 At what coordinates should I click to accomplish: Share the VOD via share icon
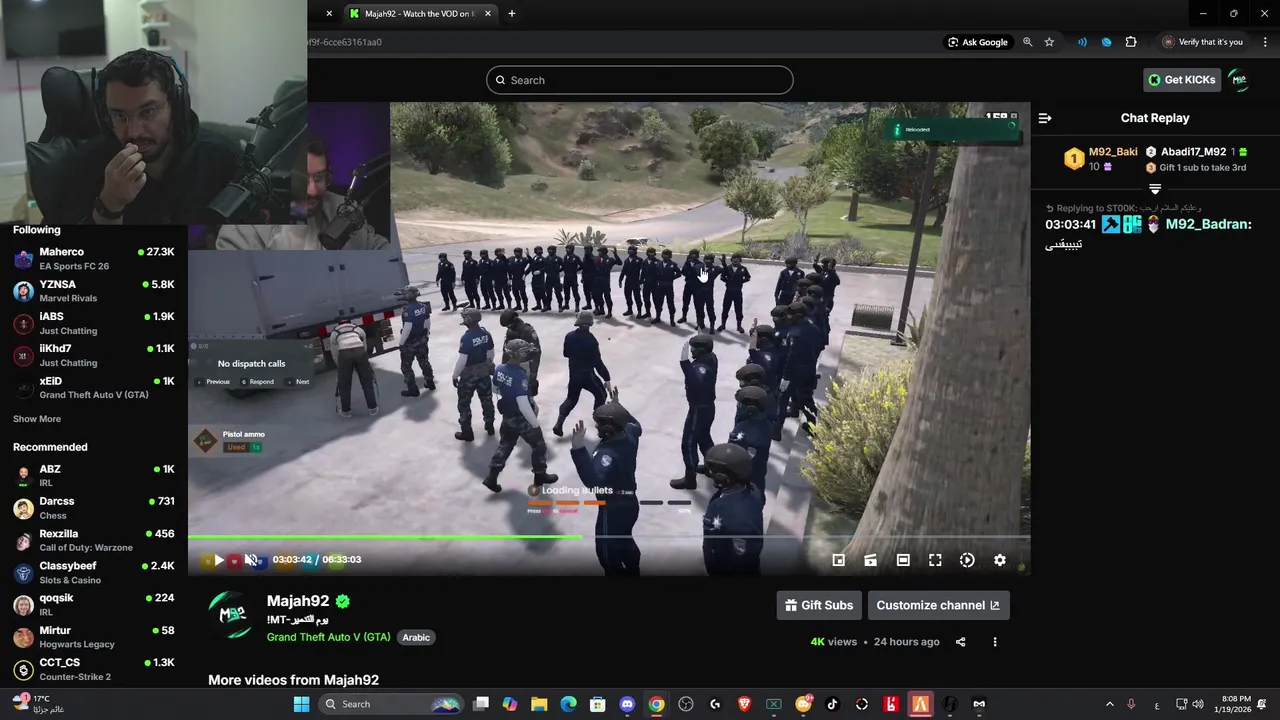(x=960, y=642)
